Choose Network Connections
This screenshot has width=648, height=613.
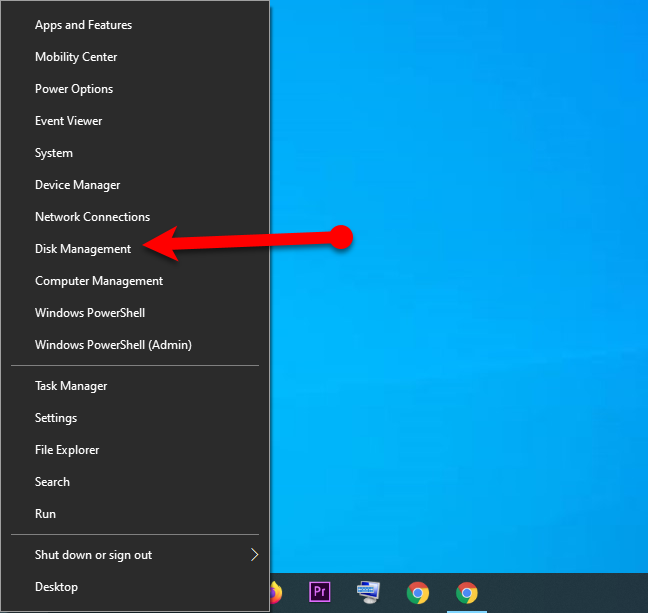coord(92,217)
